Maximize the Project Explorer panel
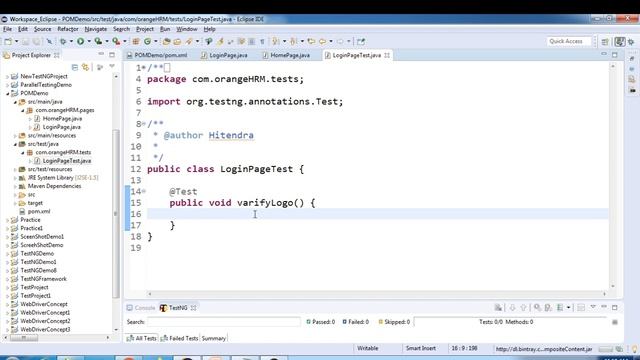Viewport: 640px width, 360px height. coord(112,55)
